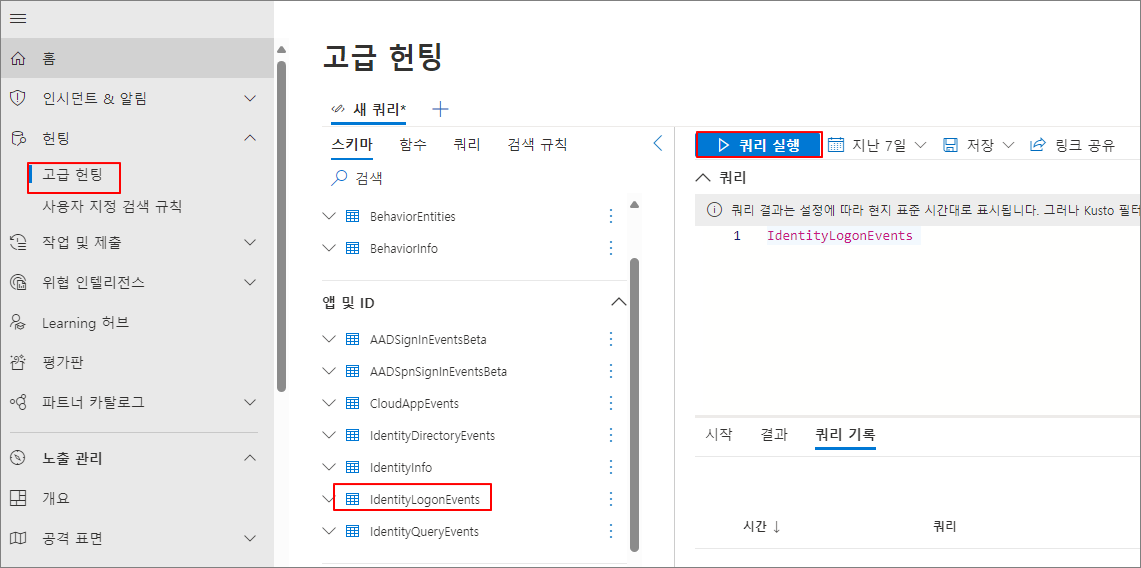Select IdentityDirectoryEvents table
This screenshot has width=1141, height=568.
coord(432,436)
